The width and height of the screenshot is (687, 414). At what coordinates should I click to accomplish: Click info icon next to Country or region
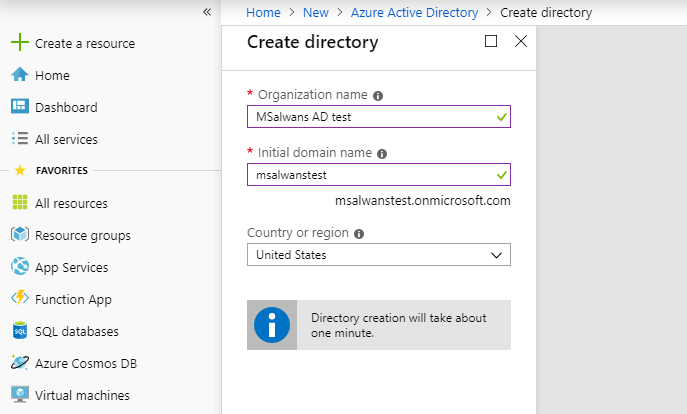(359, 234)
